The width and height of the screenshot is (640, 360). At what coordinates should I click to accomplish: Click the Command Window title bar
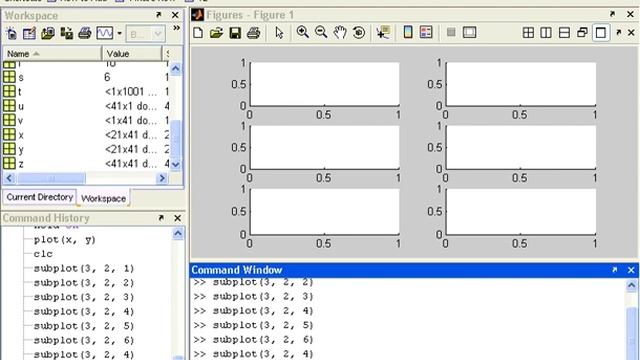(x=414, y=270)
